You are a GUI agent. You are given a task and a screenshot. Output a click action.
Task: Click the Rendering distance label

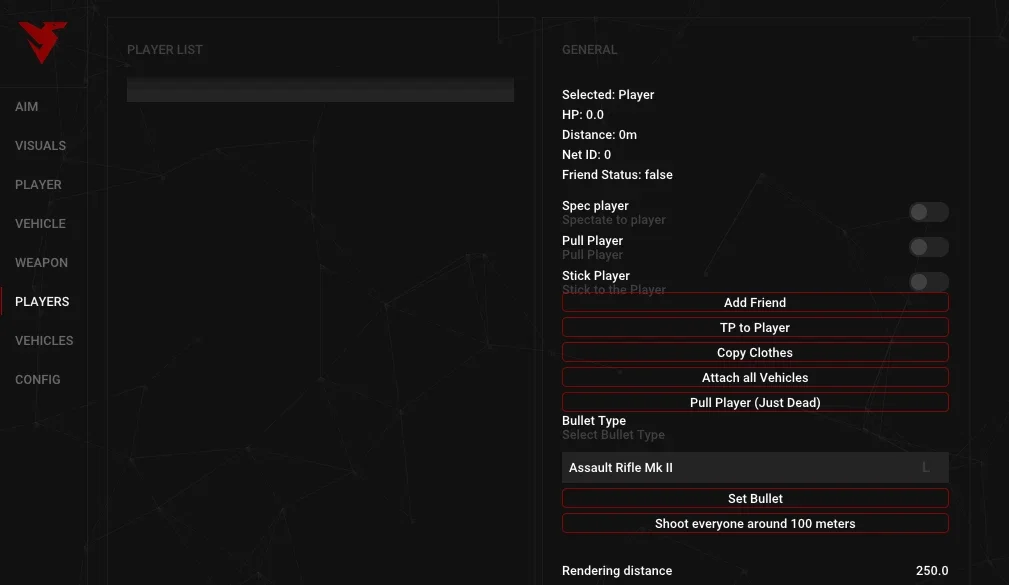click(x=617, y=571)
